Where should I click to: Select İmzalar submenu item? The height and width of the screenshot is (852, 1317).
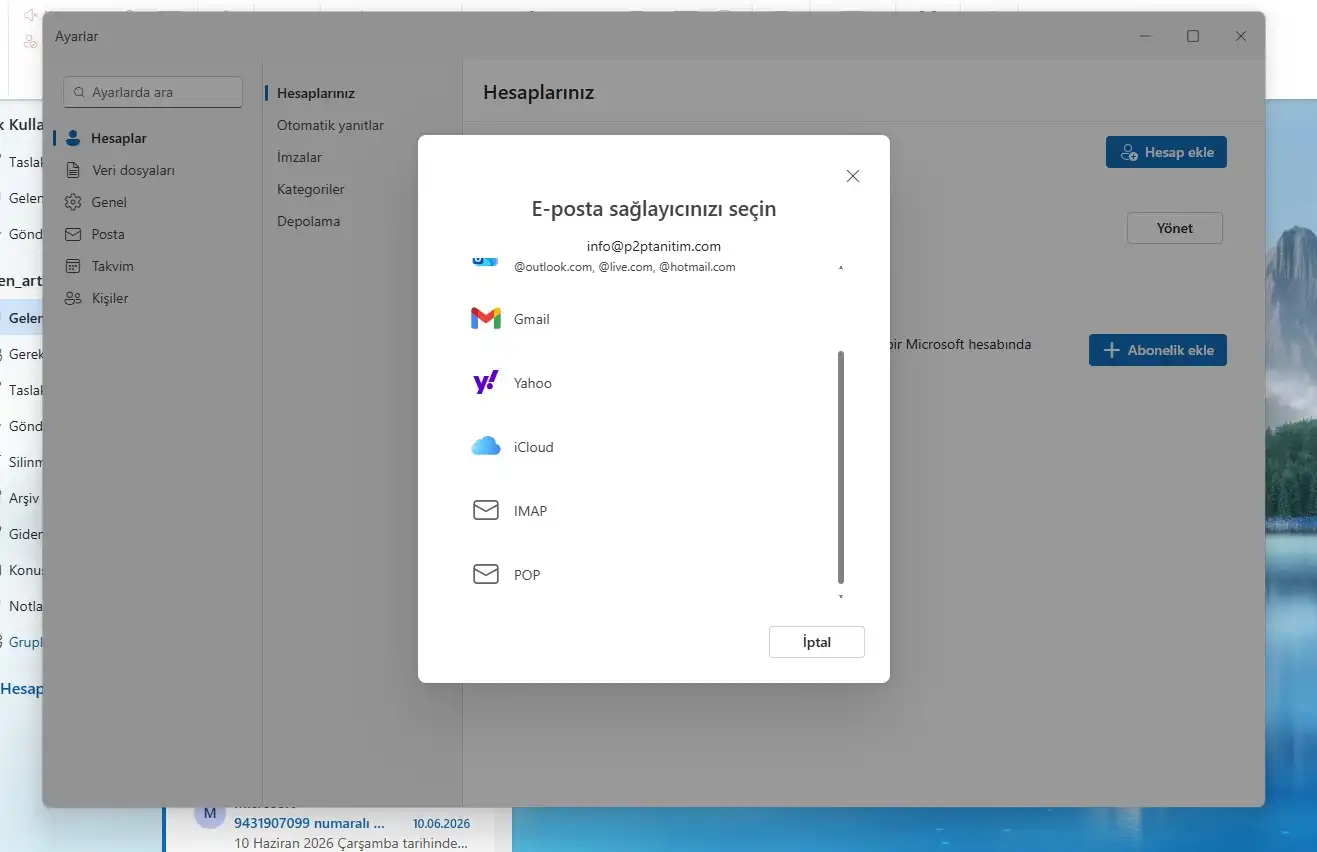pos(299,157)
